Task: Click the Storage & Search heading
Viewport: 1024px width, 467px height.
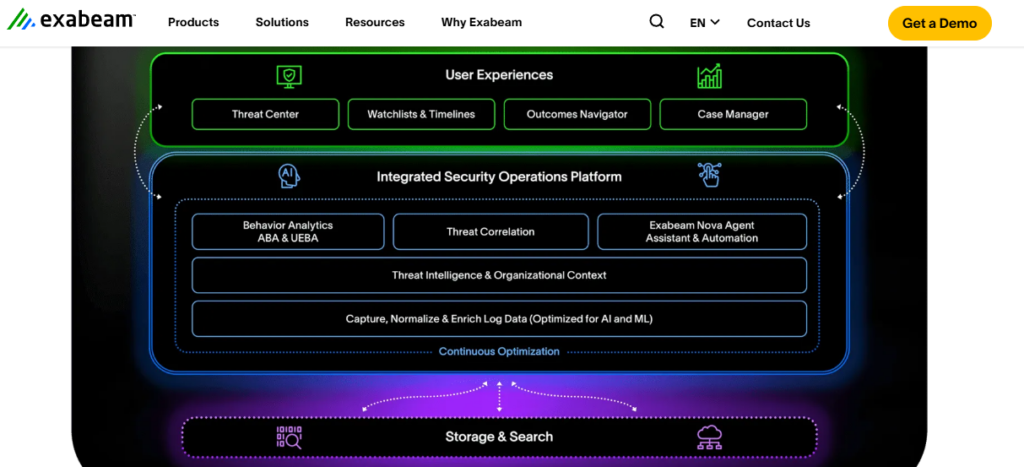Action: click(x=499, y=436)
